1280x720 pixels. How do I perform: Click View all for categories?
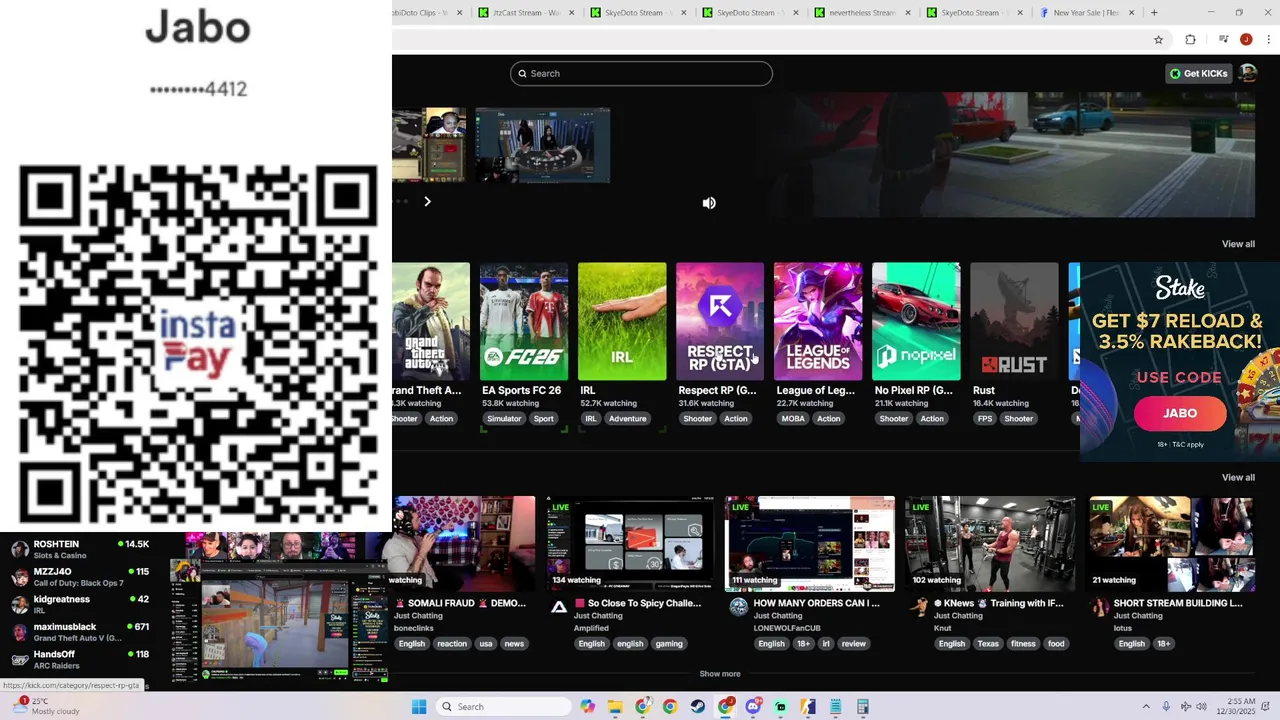coord(1238,244)
